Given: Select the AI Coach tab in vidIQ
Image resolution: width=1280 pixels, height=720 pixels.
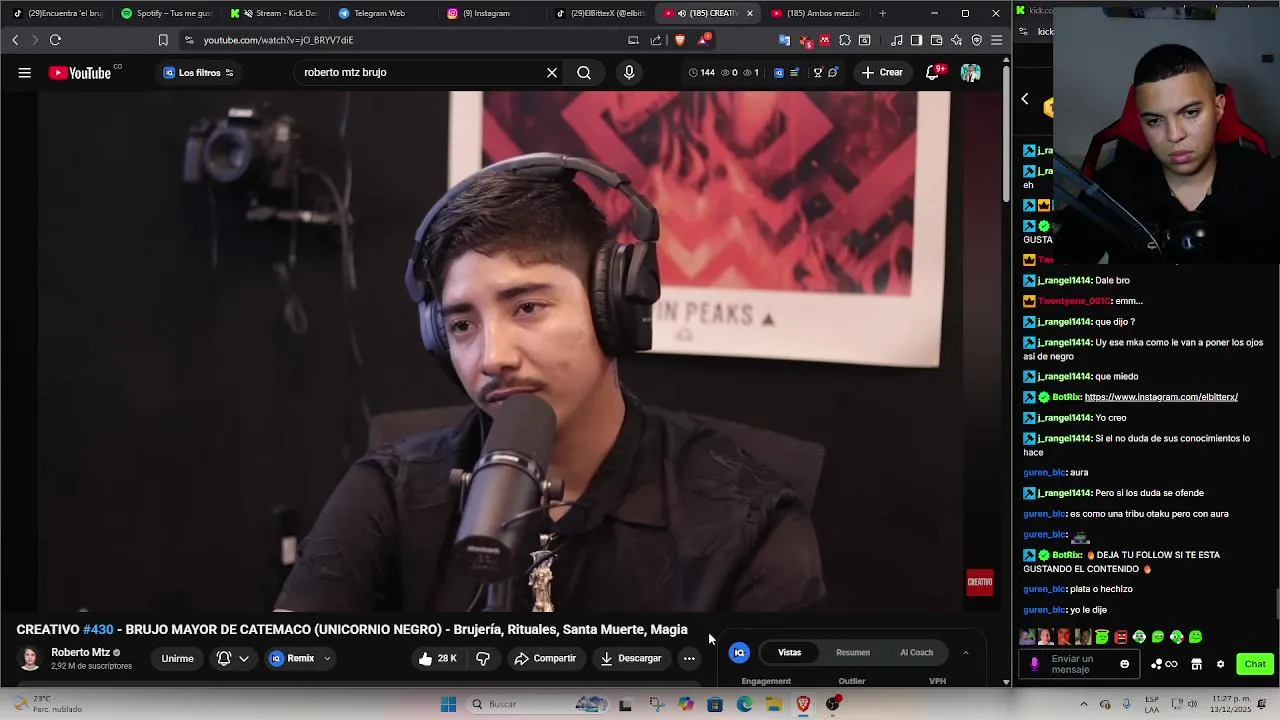Looking at the screenshot, I should click(x=916, y=652).
